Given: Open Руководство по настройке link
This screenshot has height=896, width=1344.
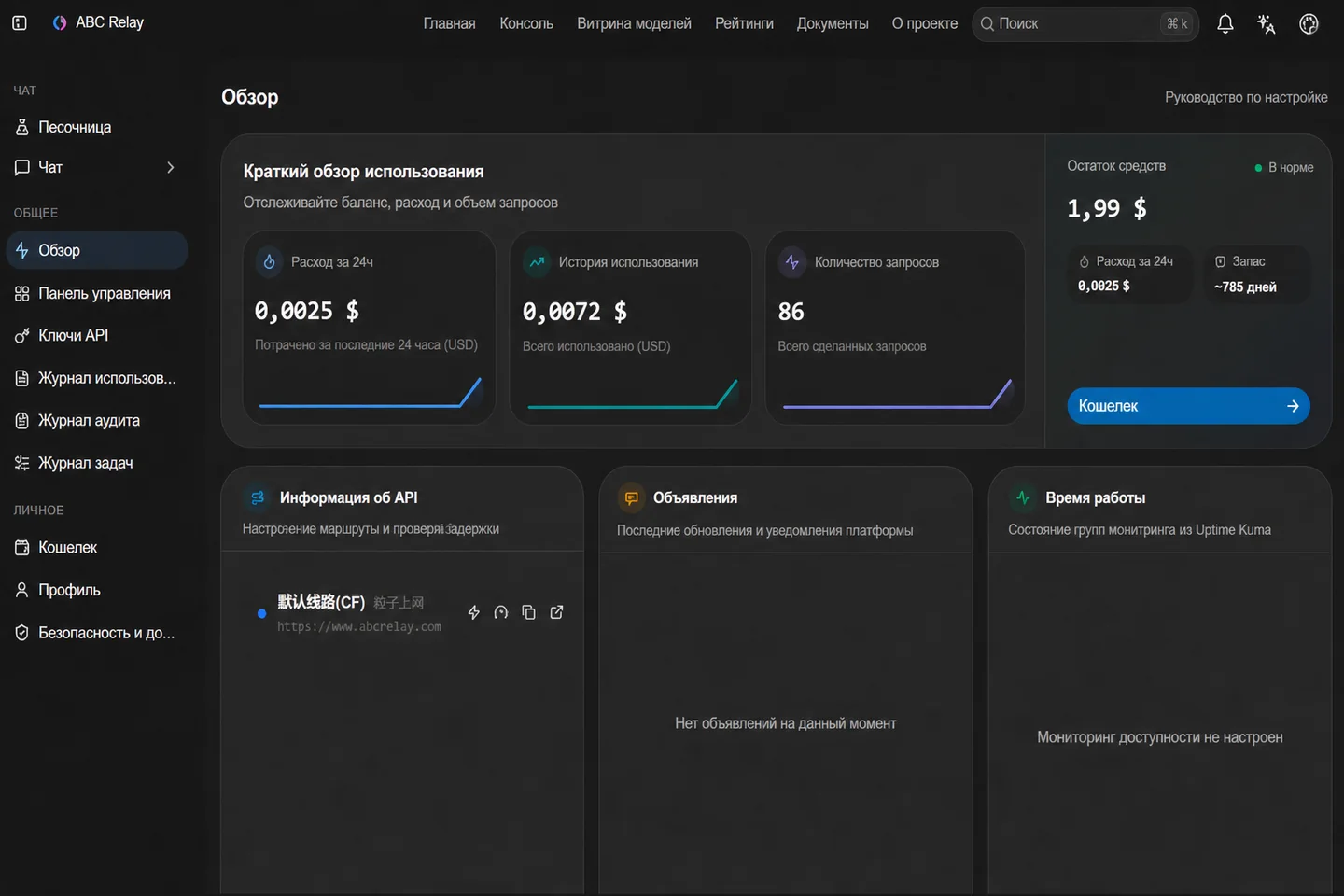Looking at the screenshot, I should coord(1246,97).
